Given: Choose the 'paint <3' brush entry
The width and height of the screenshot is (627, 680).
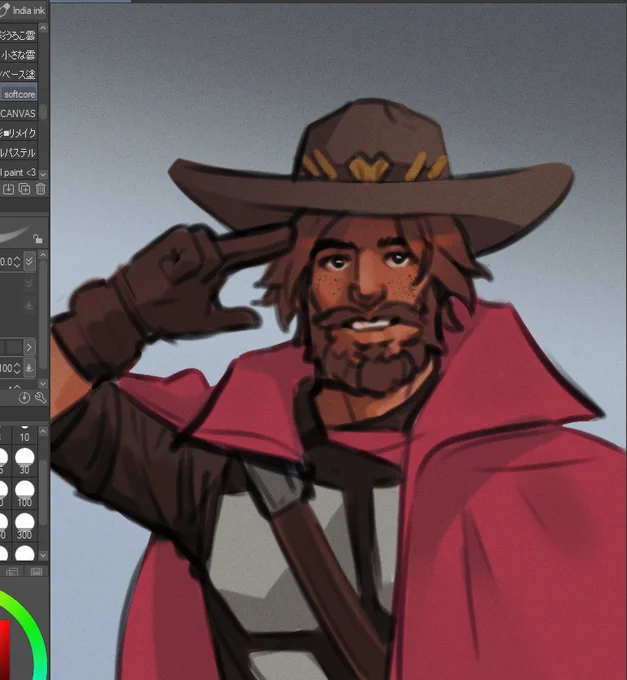Looking at the screenshot, I should 18,172.
